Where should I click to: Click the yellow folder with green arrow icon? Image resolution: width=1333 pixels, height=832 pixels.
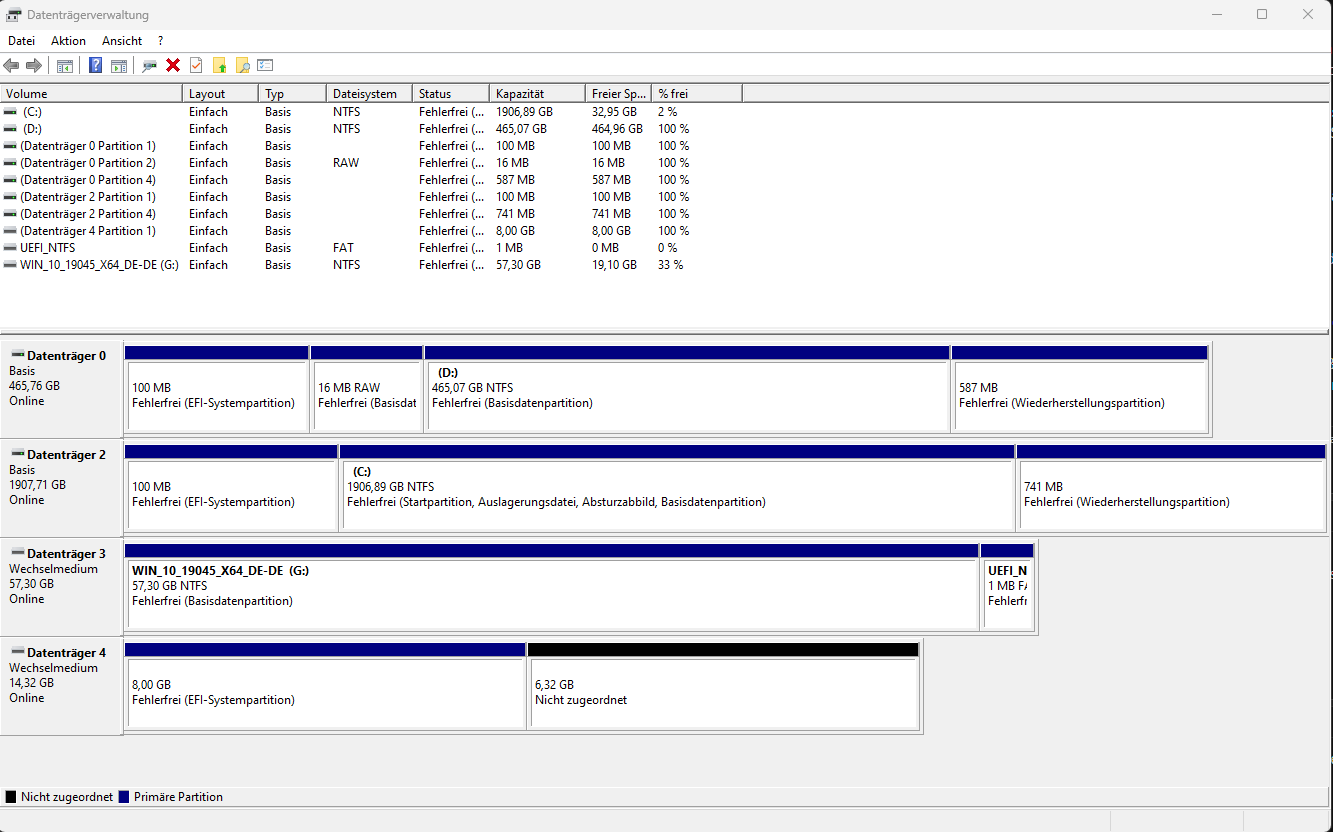(219, 65)
